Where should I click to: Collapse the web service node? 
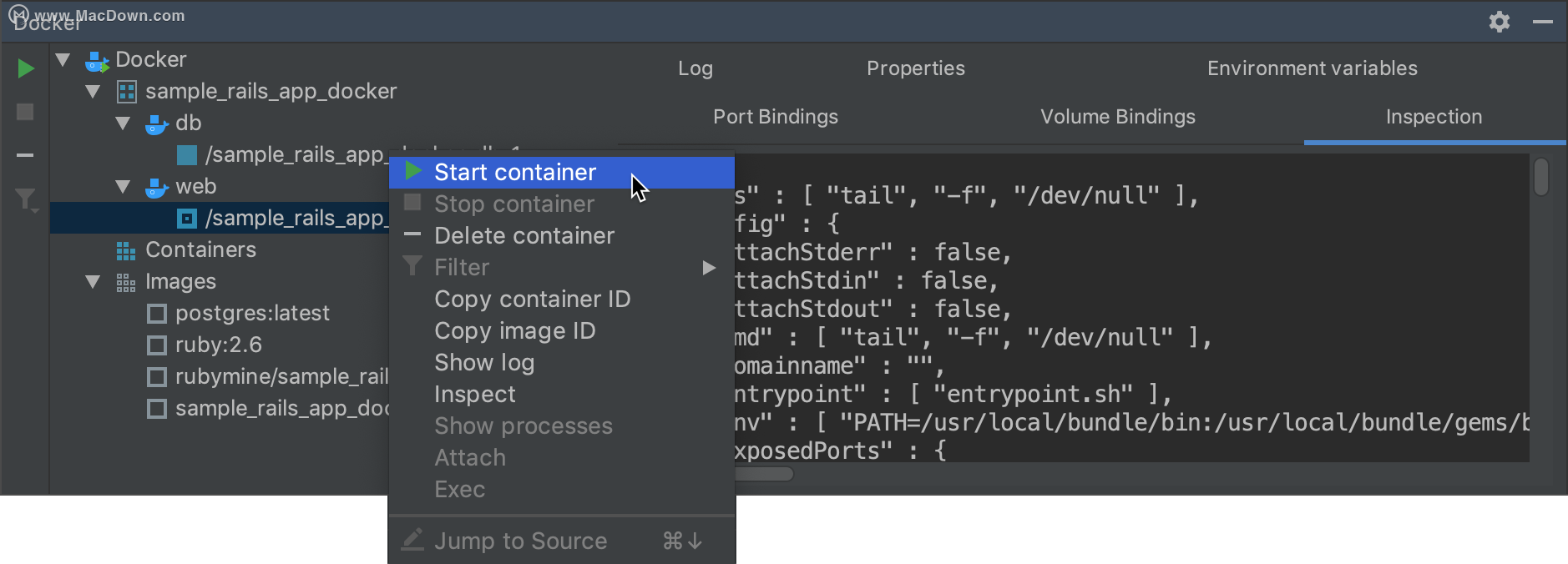123,187
